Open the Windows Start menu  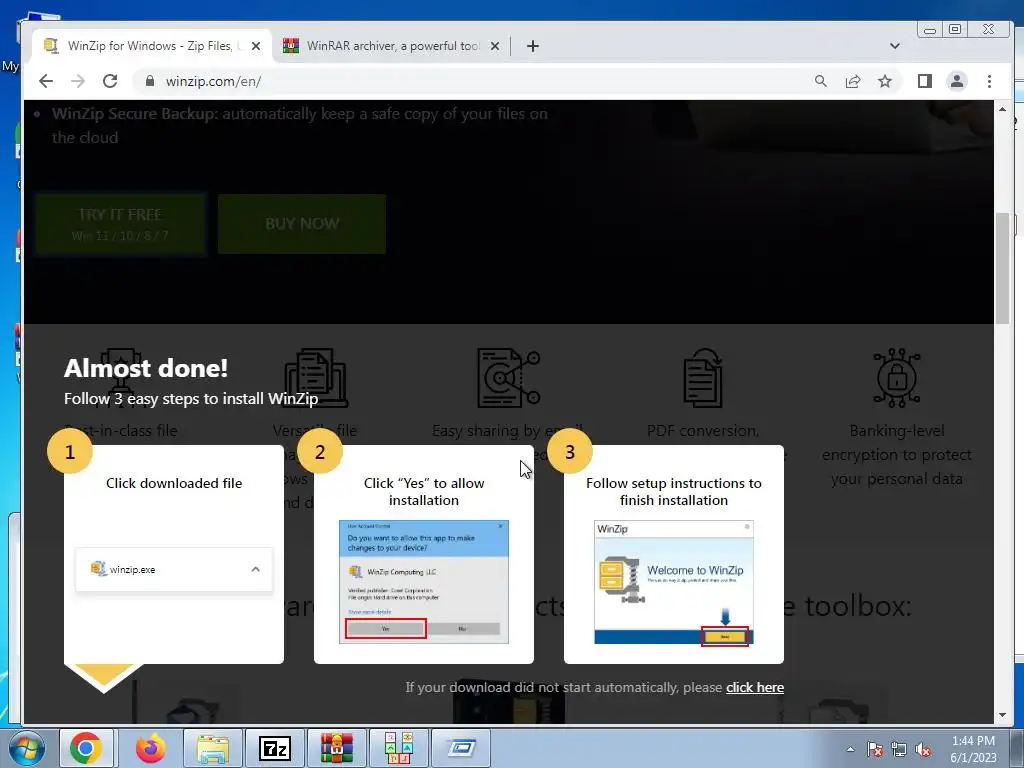[26, 748]
